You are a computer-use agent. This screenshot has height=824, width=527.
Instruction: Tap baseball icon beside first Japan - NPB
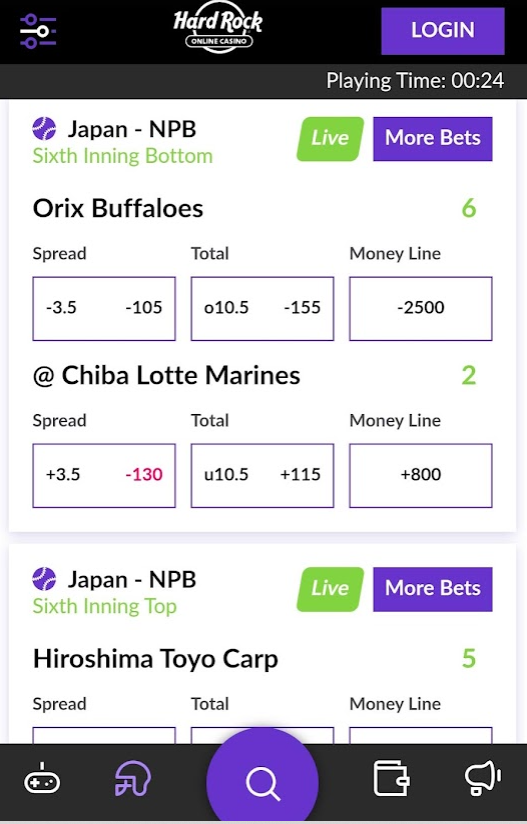[44, 129]
